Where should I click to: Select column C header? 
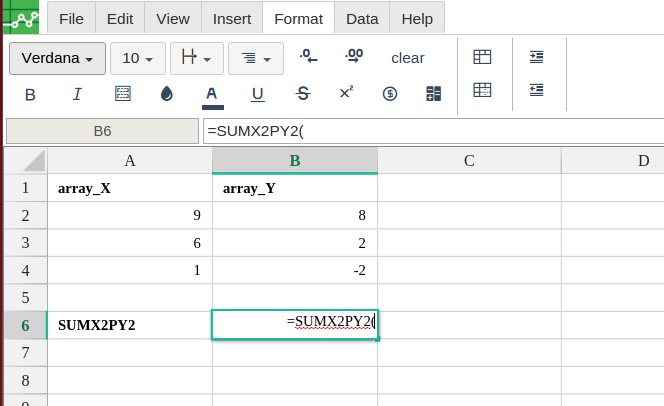[x=469, y=160]
